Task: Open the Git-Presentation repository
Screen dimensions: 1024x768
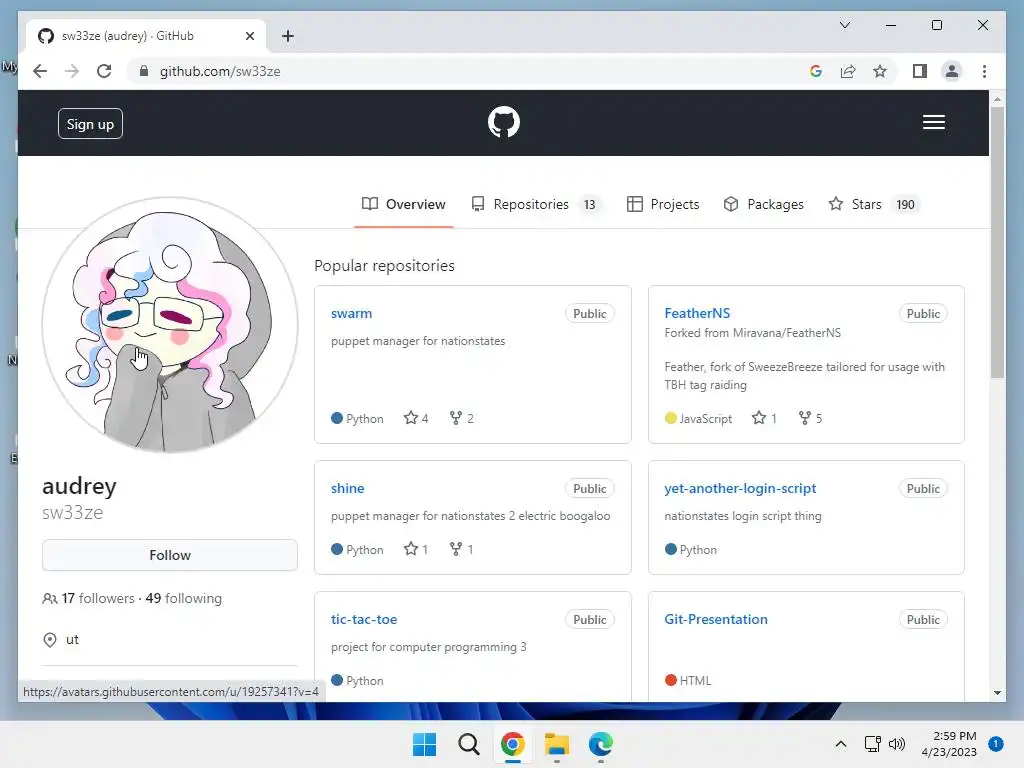Action: click(x=716, y=619)
